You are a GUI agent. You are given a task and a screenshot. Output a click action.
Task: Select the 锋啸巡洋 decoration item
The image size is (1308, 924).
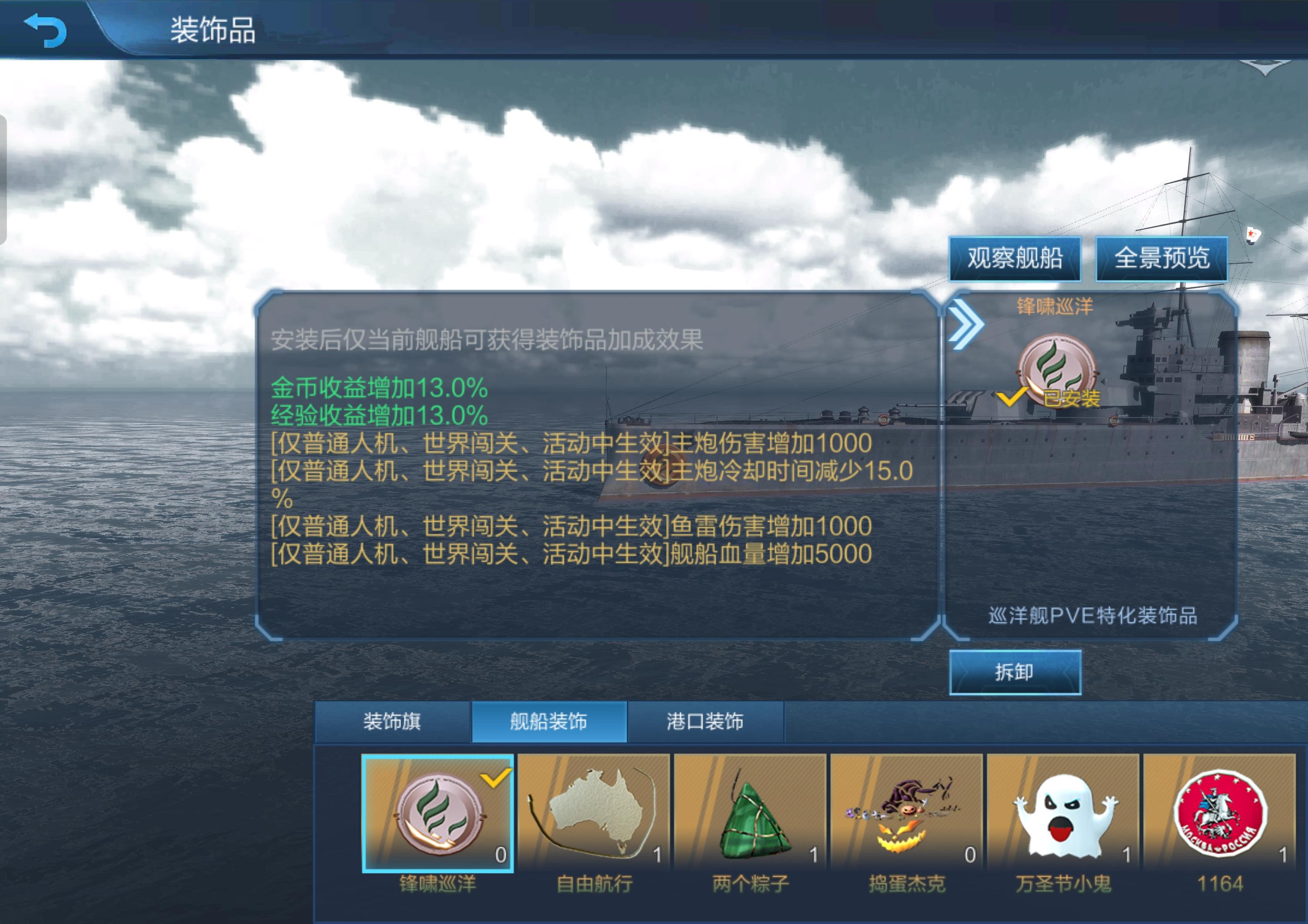click(x=437, y=813)
